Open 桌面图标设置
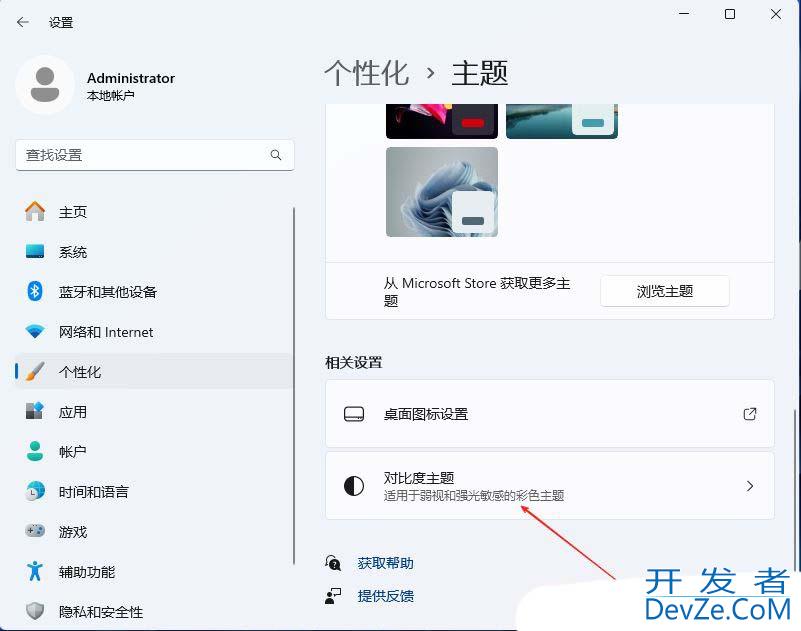The width and height of the screenshot is (801, 631). [x=550, y=413]
